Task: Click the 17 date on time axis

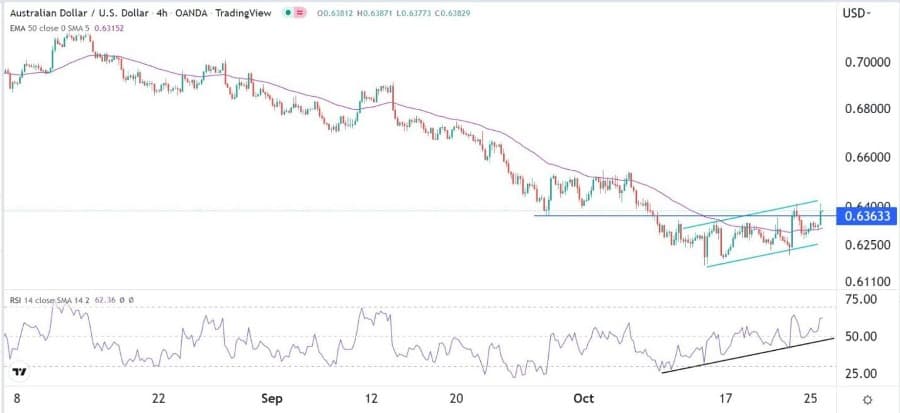Action: click(x=726, y=399)
